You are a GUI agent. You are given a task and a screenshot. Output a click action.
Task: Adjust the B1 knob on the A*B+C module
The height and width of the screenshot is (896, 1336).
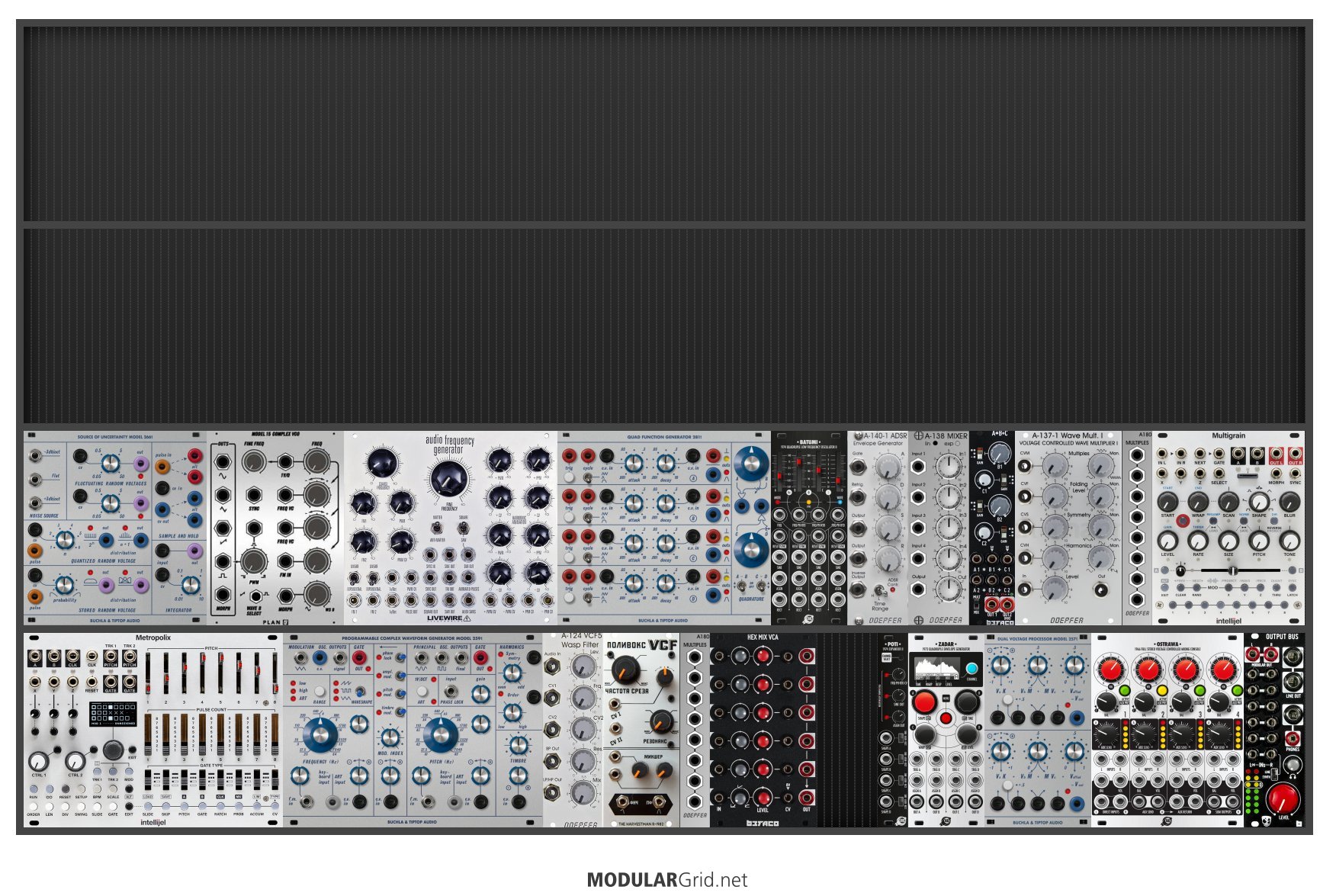coord(1000,454)
